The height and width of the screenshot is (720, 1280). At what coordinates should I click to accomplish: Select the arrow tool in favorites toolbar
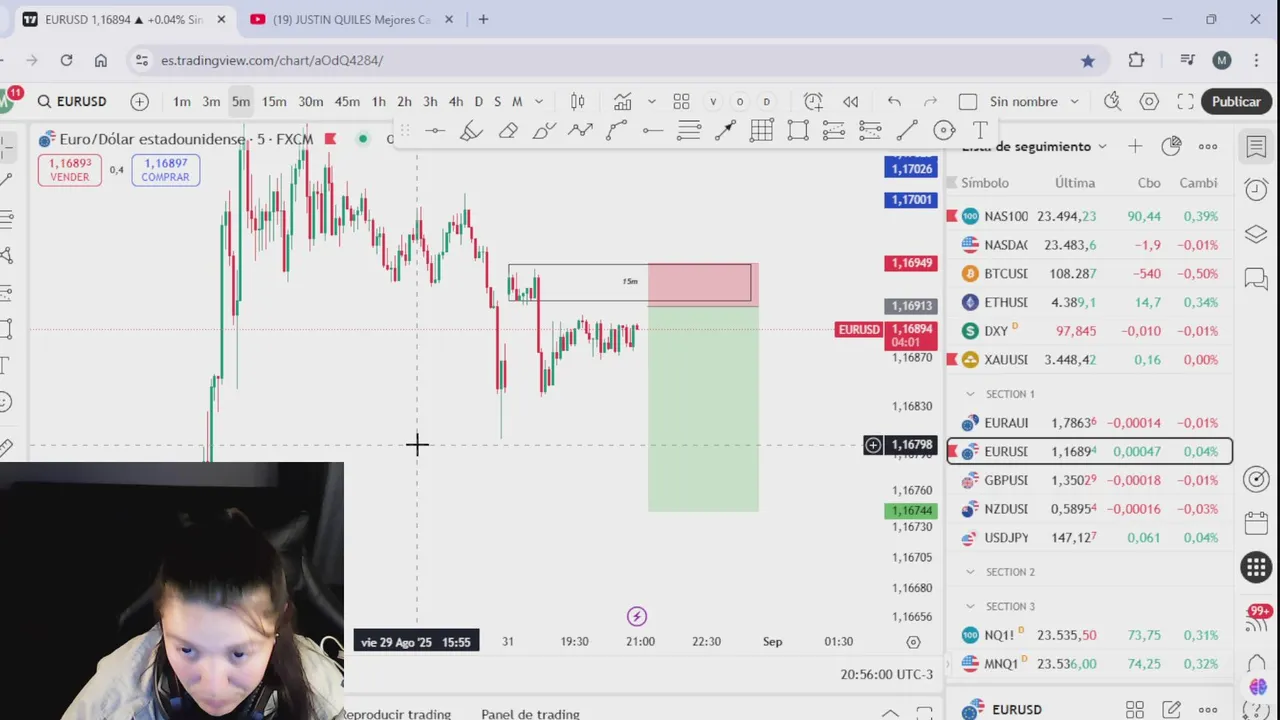pyautogui.click(x=725, y=130)
